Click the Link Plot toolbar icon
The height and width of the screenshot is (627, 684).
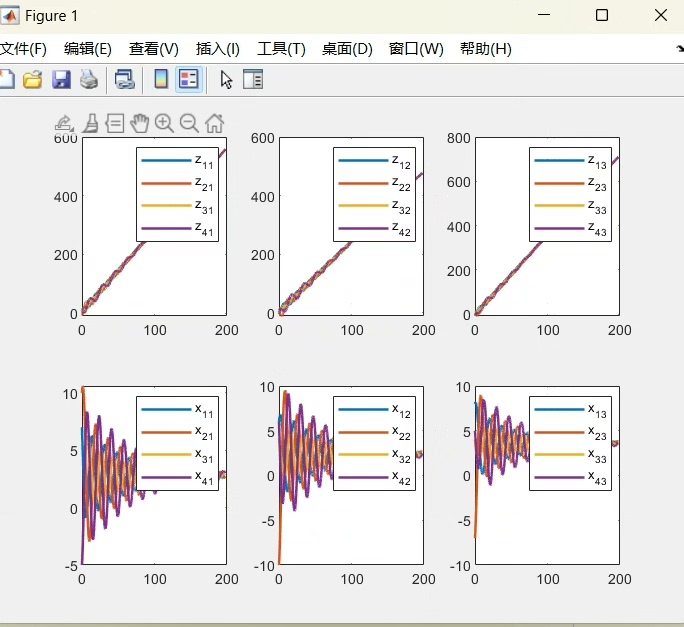pyautogui.click(x=124, y=79)
